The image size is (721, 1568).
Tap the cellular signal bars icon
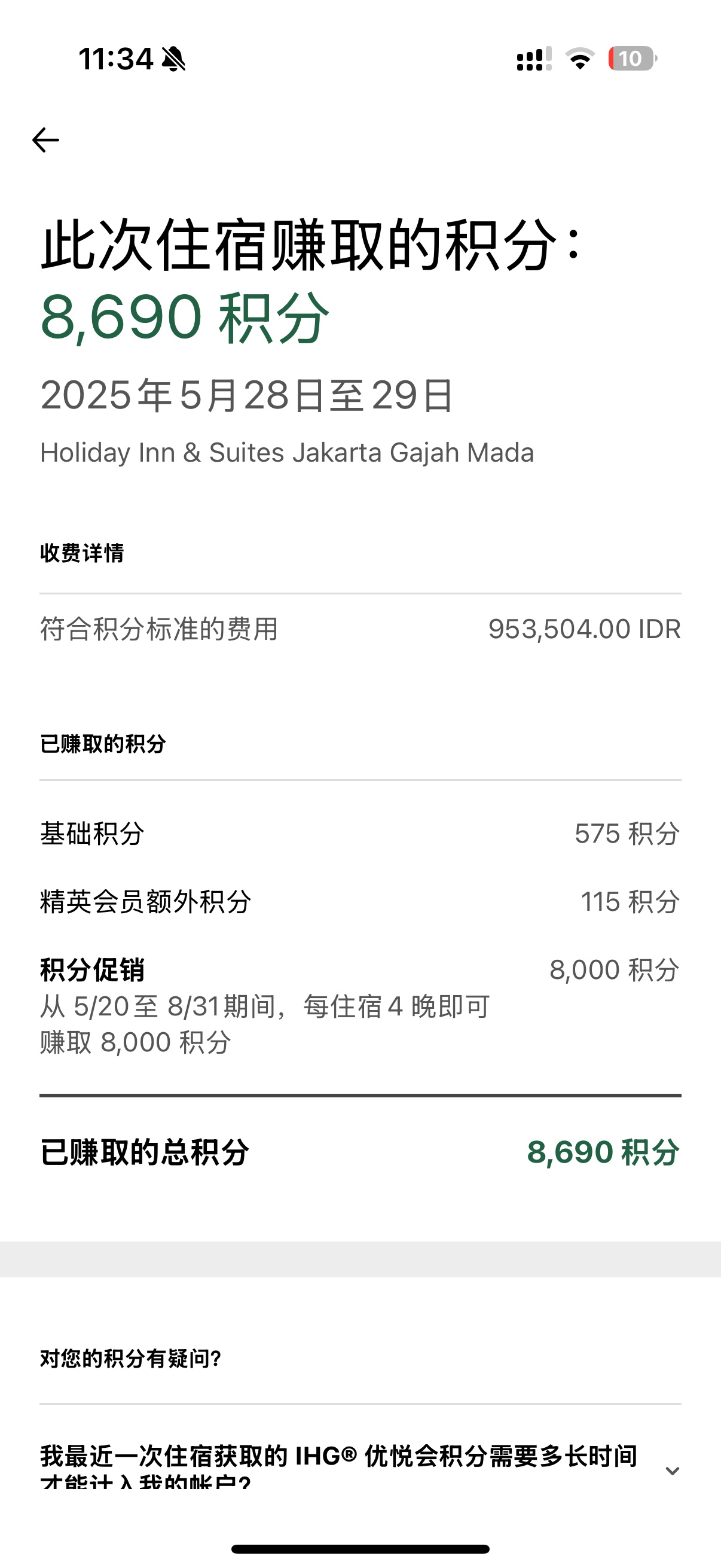click(x=534, y=59)
